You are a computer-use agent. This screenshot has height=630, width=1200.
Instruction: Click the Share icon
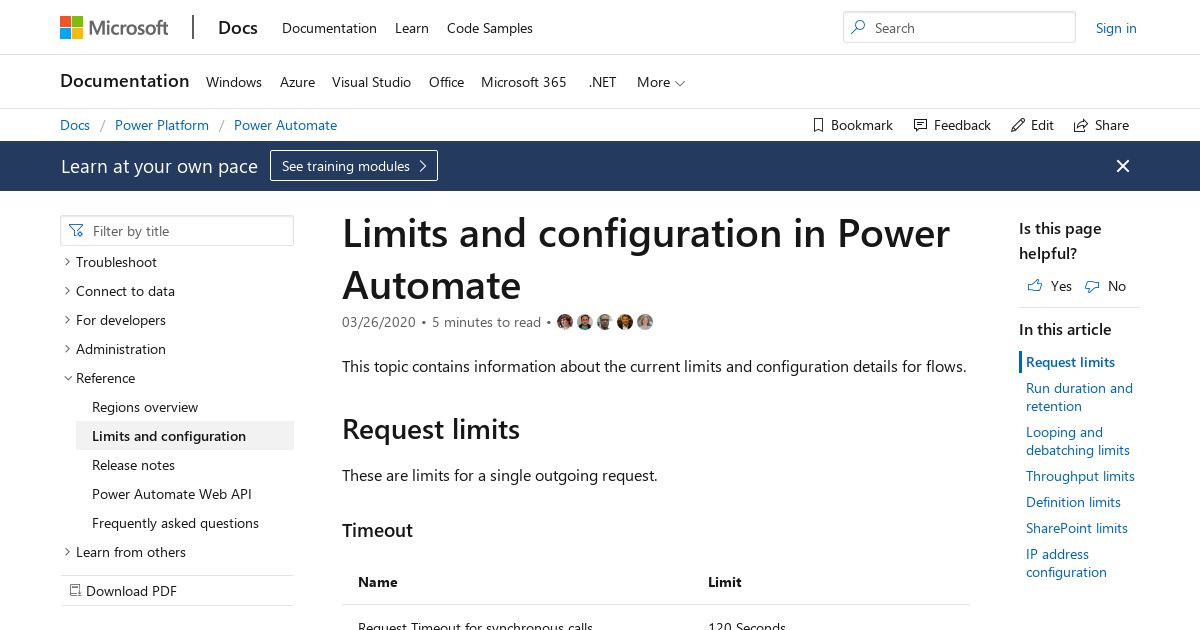click(x=1081, y=125)
